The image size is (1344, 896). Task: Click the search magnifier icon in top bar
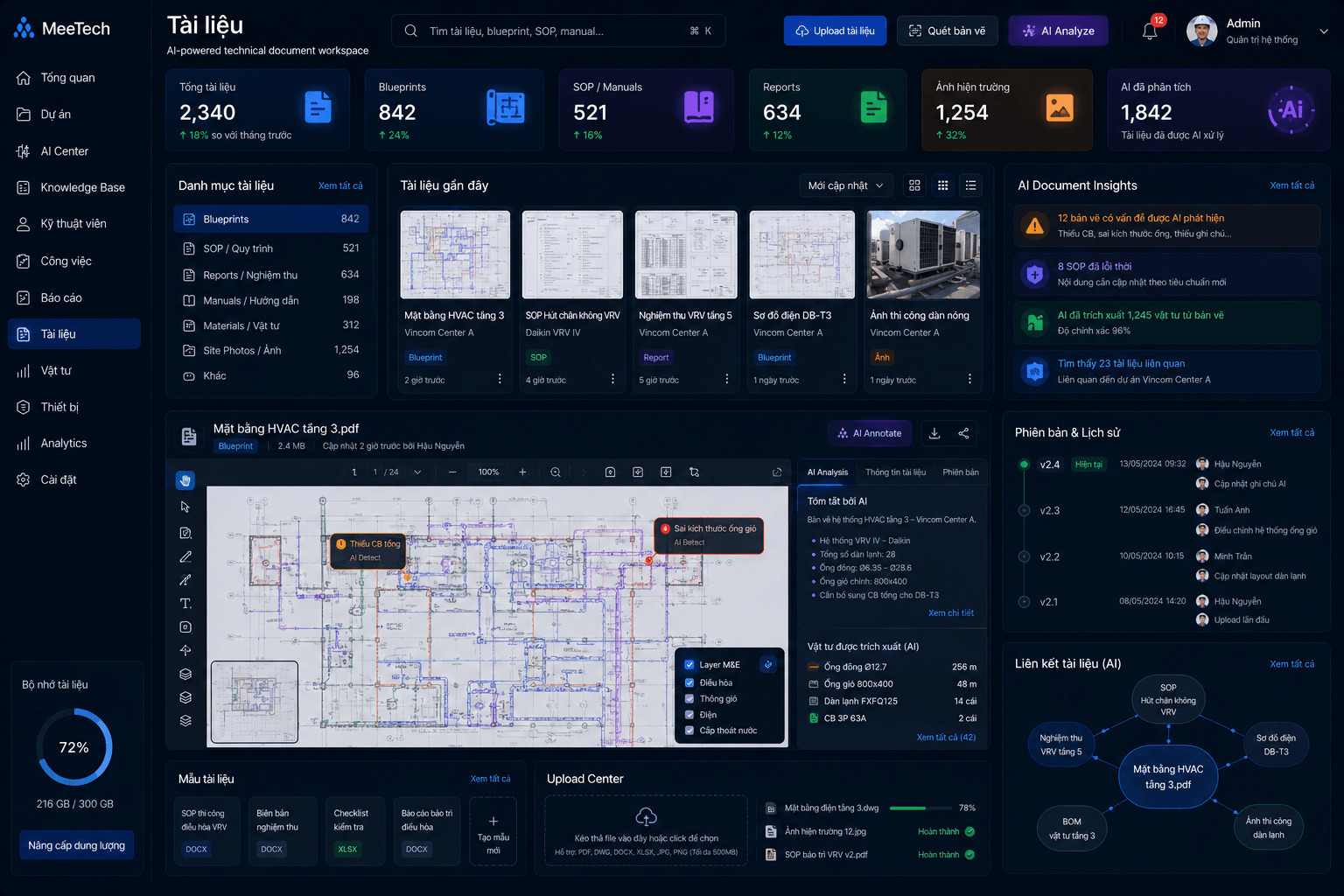(410, 31)
